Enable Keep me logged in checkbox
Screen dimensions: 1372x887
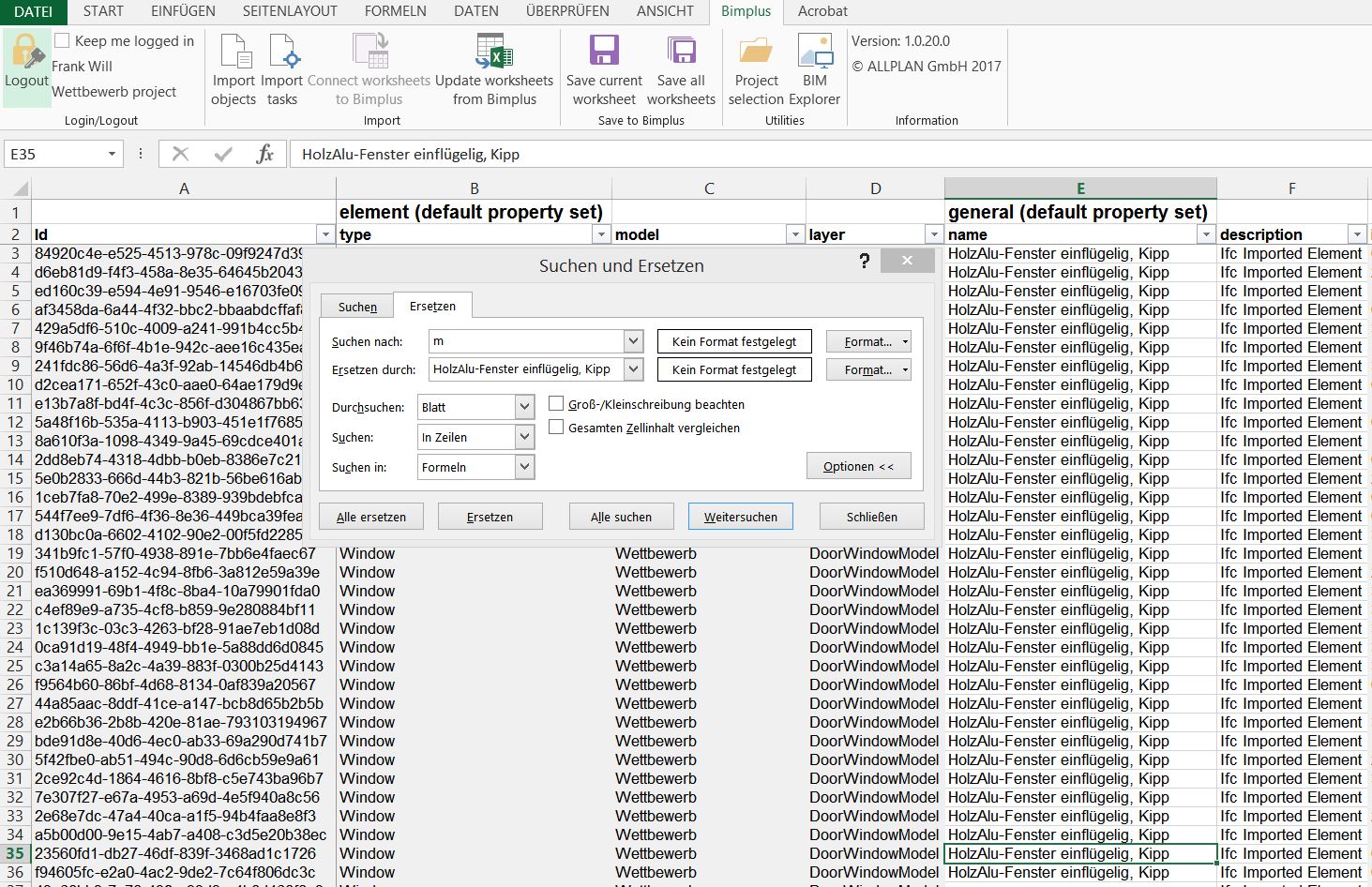point(62,40)
